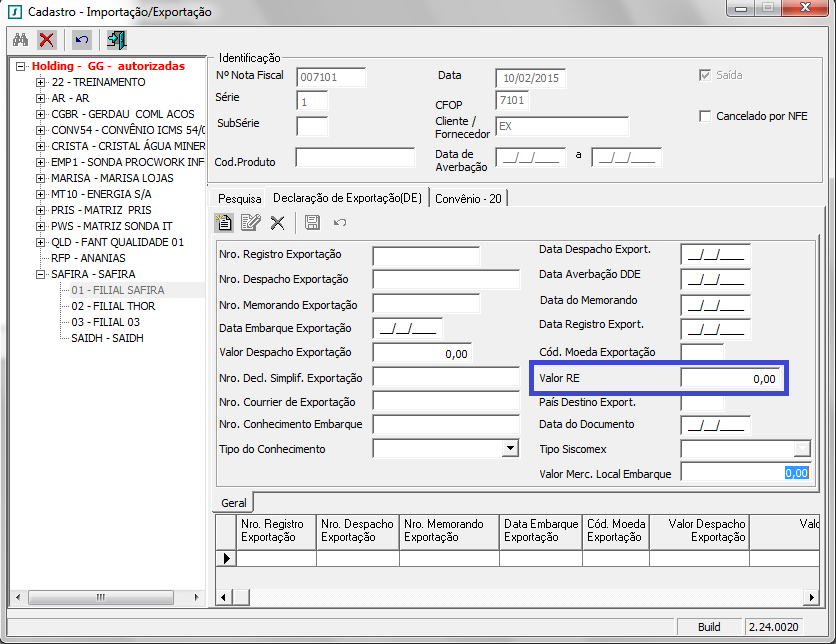Collapse the SAFIRA - SAFIRA tree node
Screen dimensions: 836x644
[41, 274]
